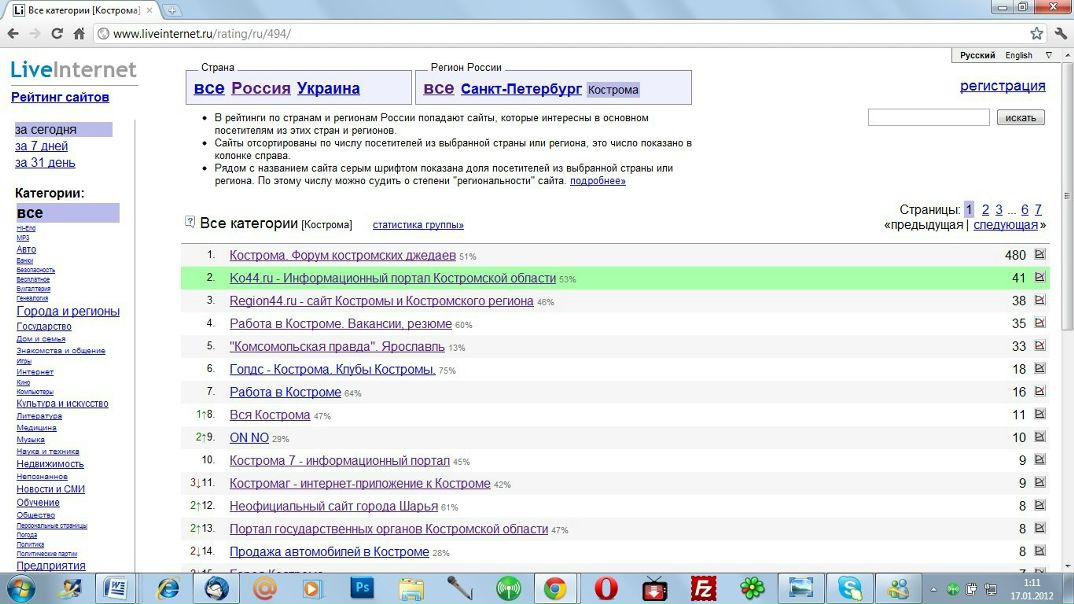The width and height of the screenshot is (1074, 604).
Task: Open 'Продажа автомобилей в Костроме' link
Action: (x=329, y=551)
